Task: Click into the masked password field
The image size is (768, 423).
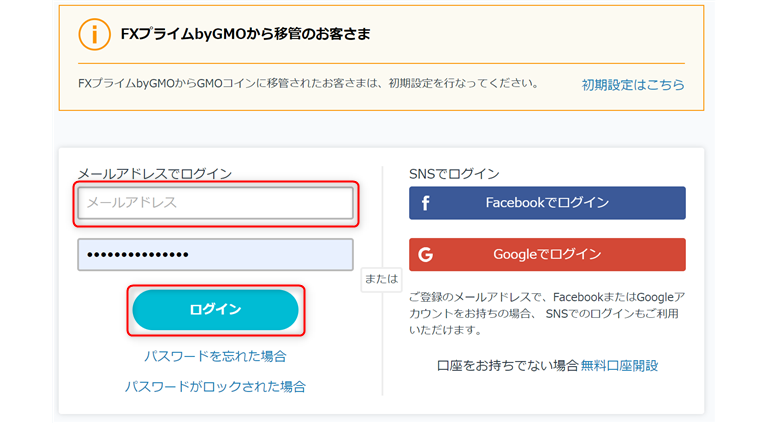Action: pyautogui.click(x=215, y=255)
